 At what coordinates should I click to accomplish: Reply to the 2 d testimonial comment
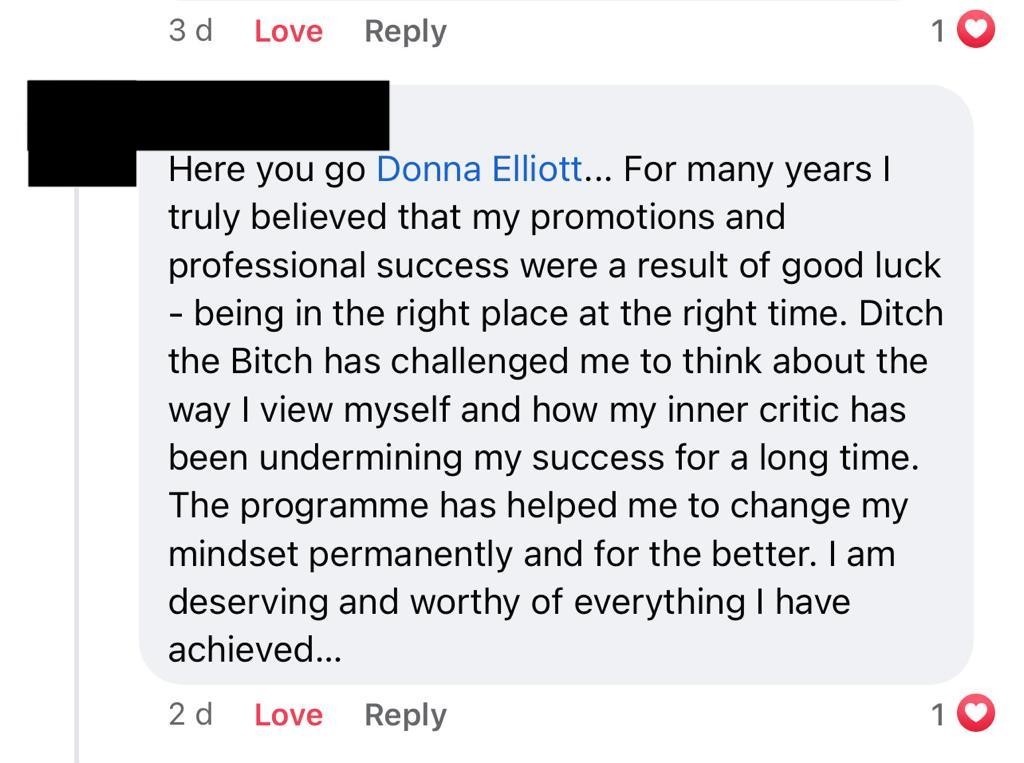tap(405, 715)
